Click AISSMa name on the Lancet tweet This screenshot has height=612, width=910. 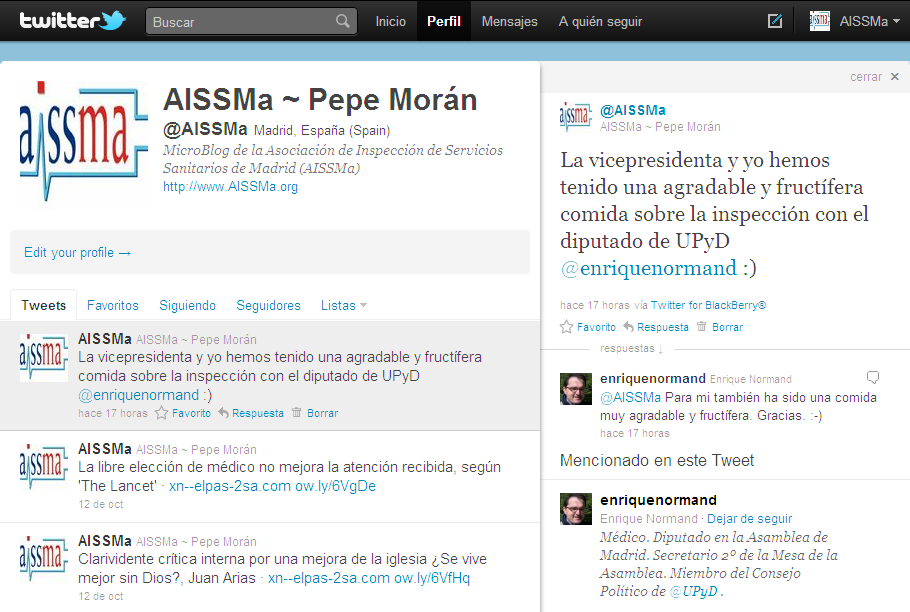tap(105, 449)
